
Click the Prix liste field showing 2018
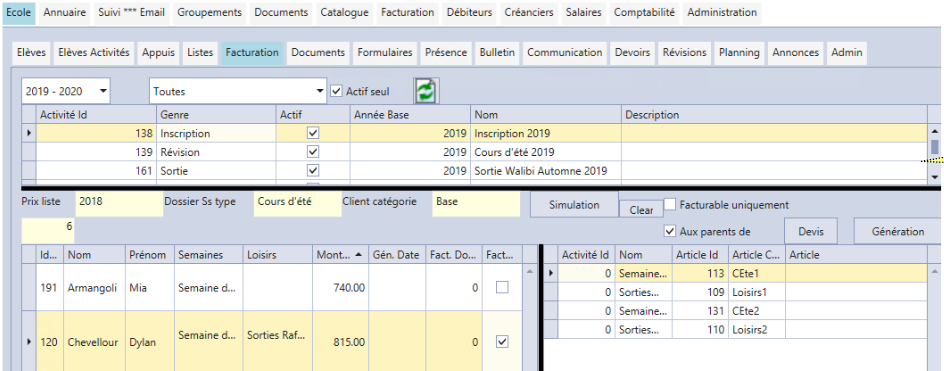[119, 205]
